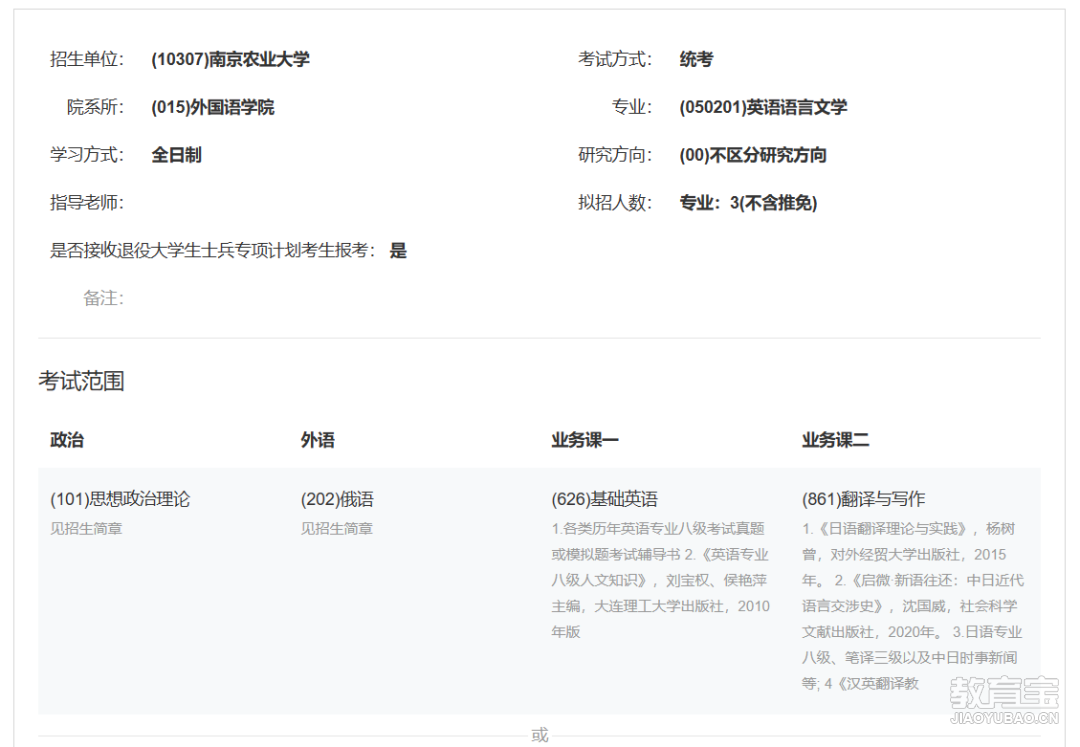Select the text (10307)南京农业大学
Screen dimensions: 1080x747
(x=230, y=59)
